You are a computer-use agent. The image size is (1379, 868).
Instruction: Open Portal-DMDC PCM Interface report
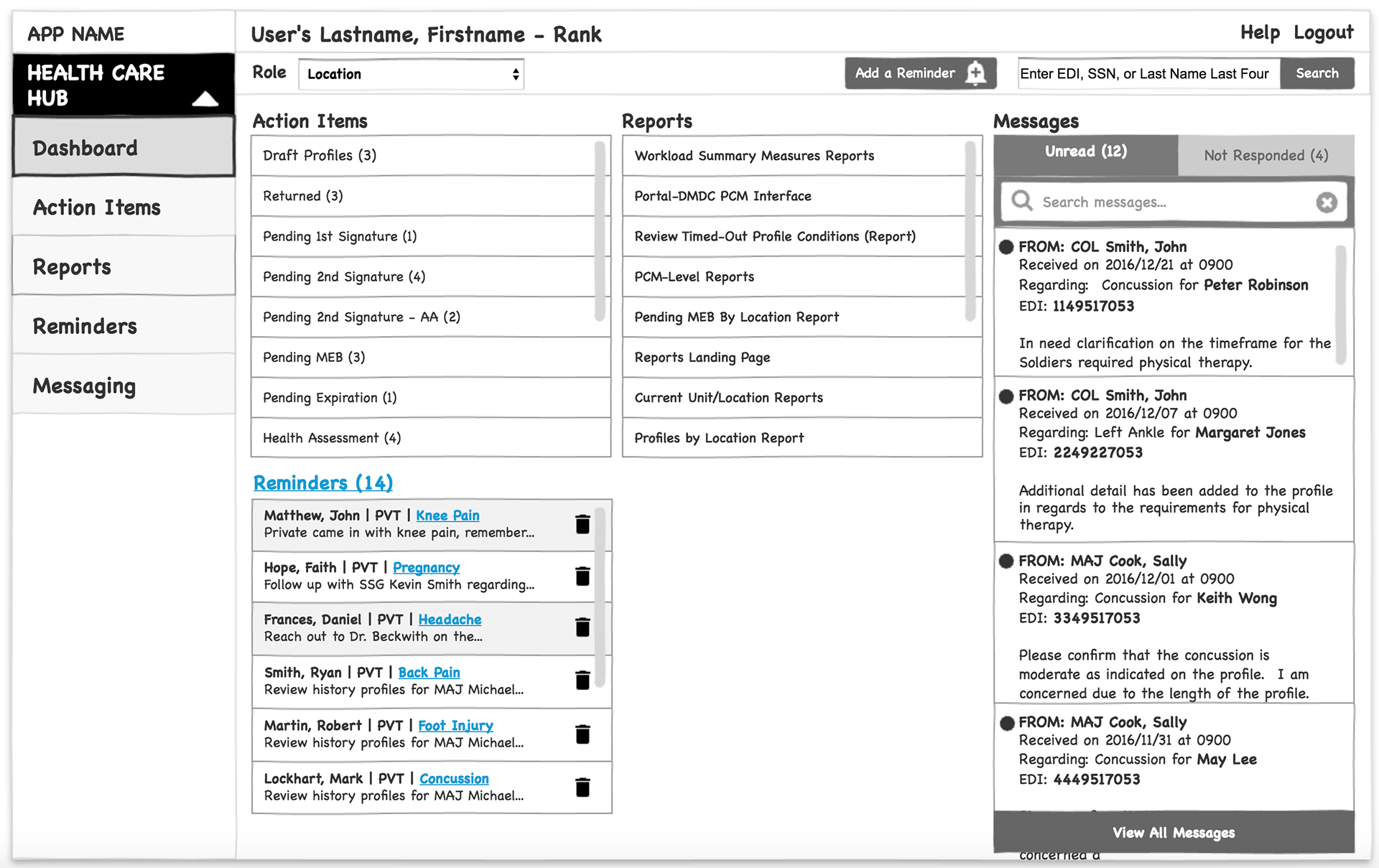pos(802,196)
